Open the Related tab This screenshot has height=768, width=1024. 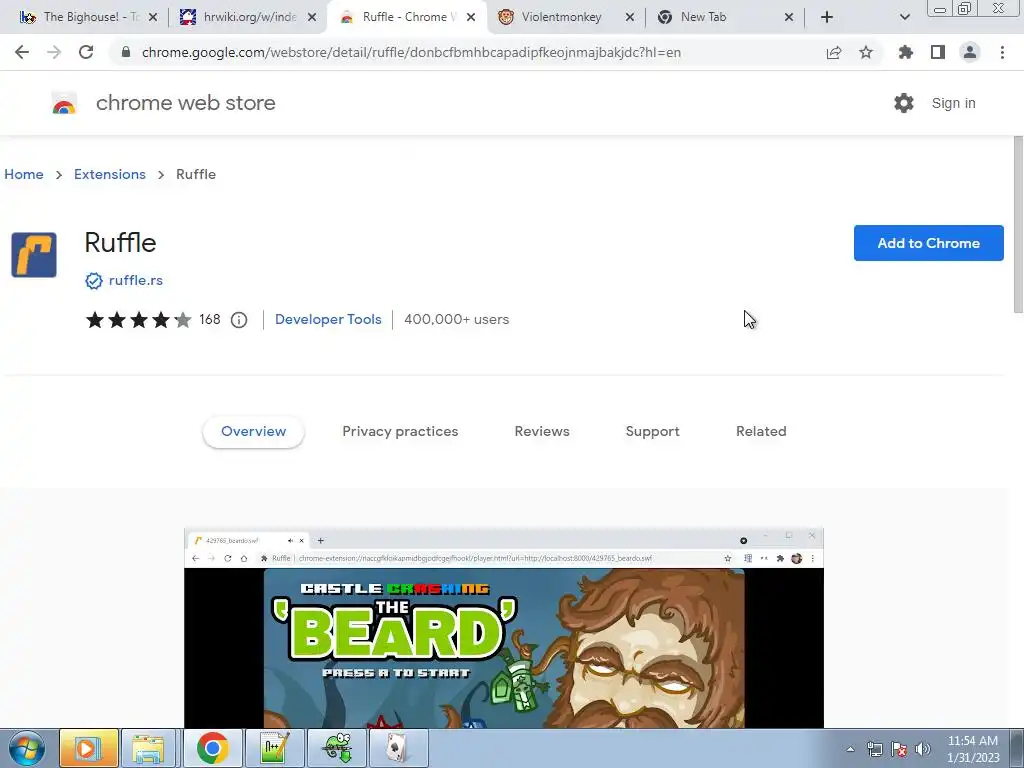click(x=761, y=431)
